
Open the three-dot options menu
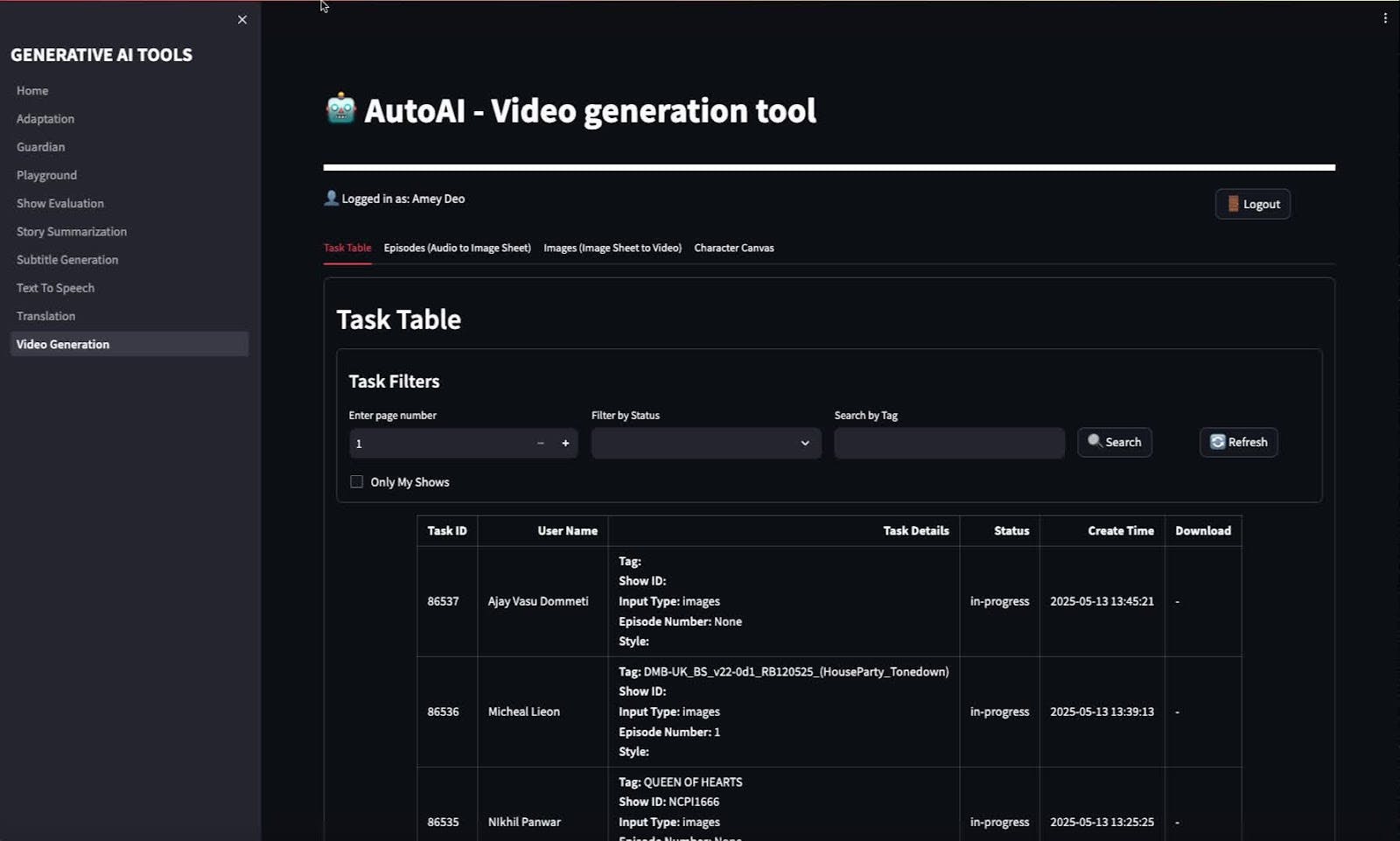click(1385, 18)
